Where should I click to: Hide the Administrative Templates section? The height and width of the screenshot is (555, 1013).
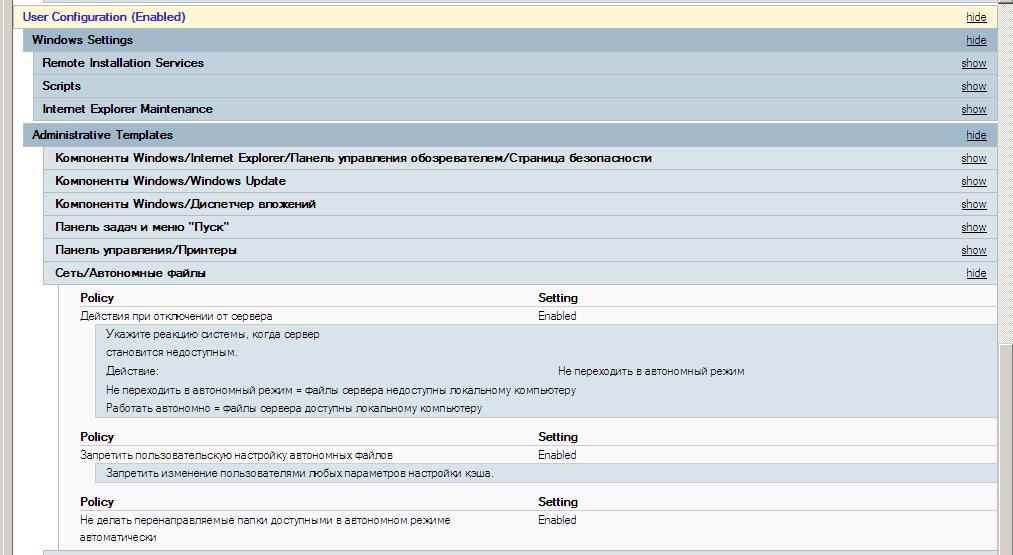(976, 135)
